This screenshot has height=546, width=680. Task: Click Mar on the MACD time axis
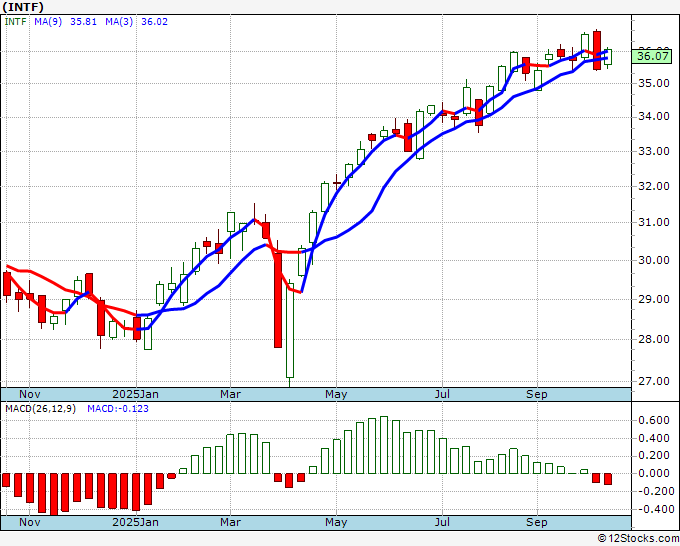click(x=230, y=522)
